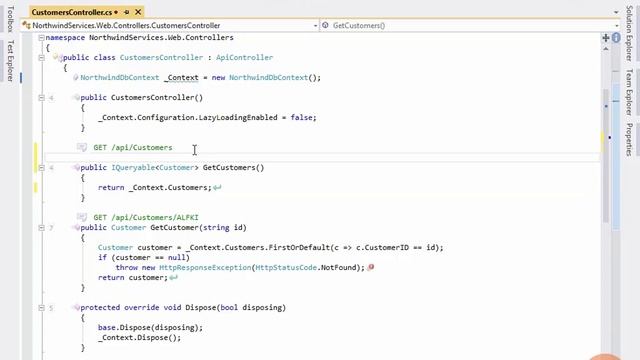Open the active documents list arrow
Image resolution: width=640 pixels, height=360 pixels.
tap(616, 12)
